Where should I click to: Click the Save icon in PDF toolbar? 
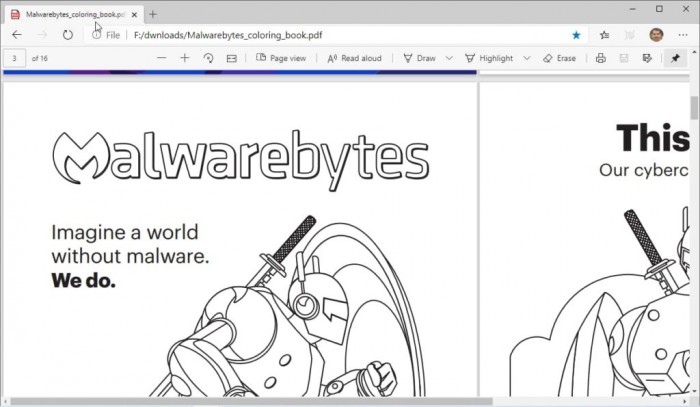[624, 58]
